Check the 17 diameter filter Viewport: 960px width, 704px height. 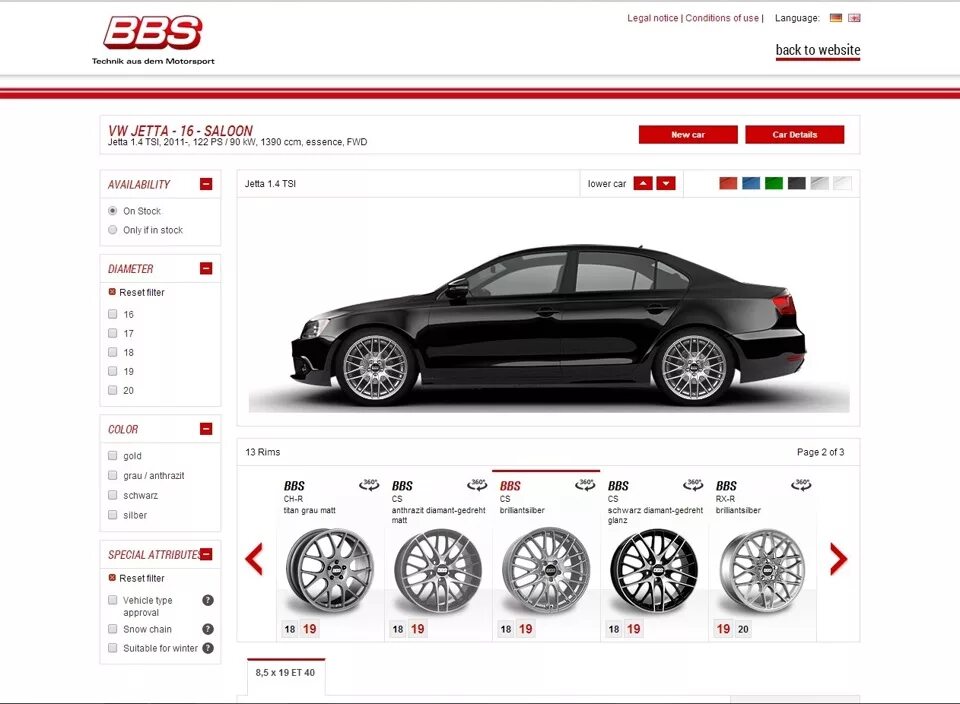click(x=113, y=333)
